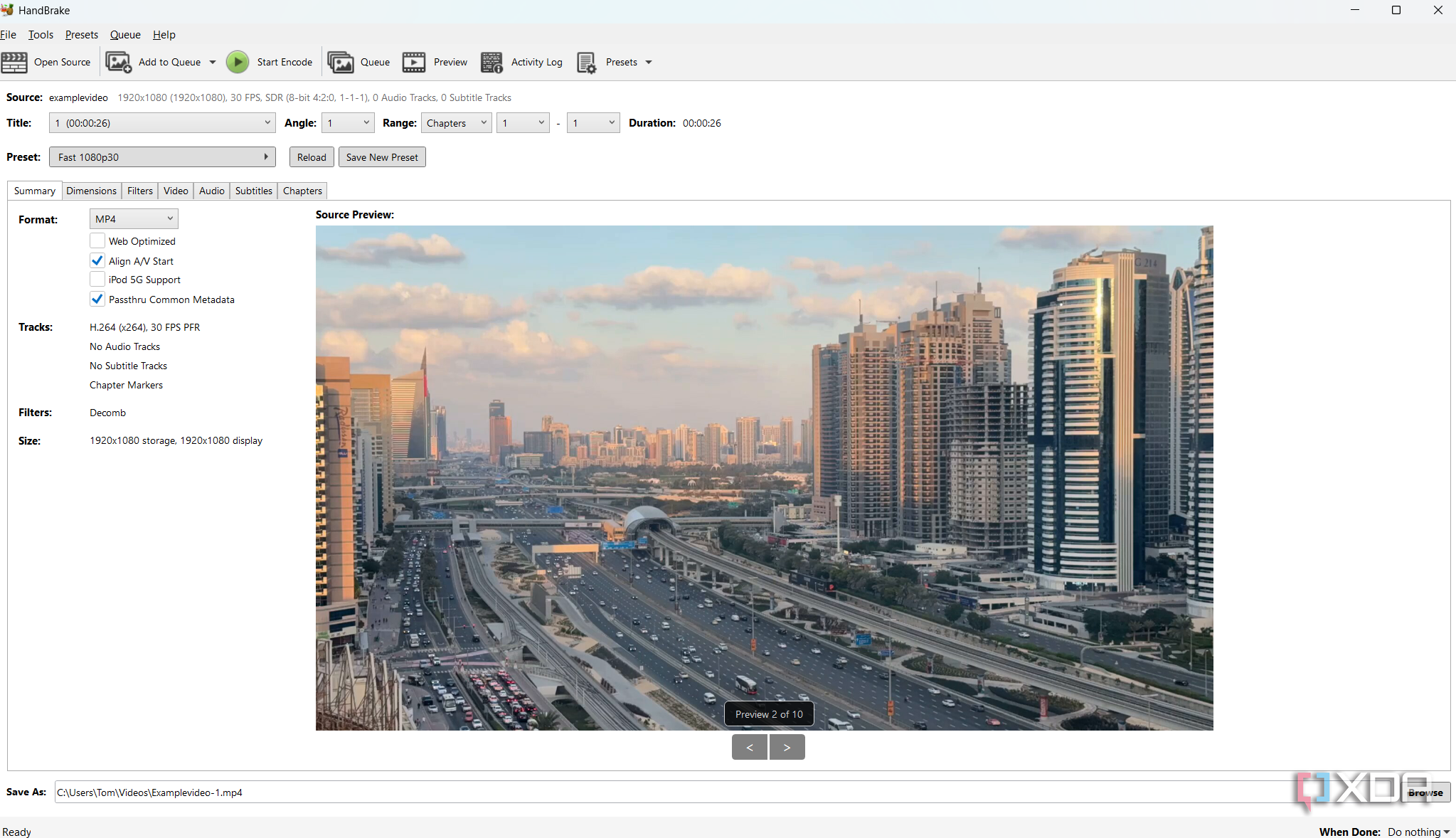The image size is (1456, 838).
Task: Click the green Start Encode play icon
Action: (238, 63)
